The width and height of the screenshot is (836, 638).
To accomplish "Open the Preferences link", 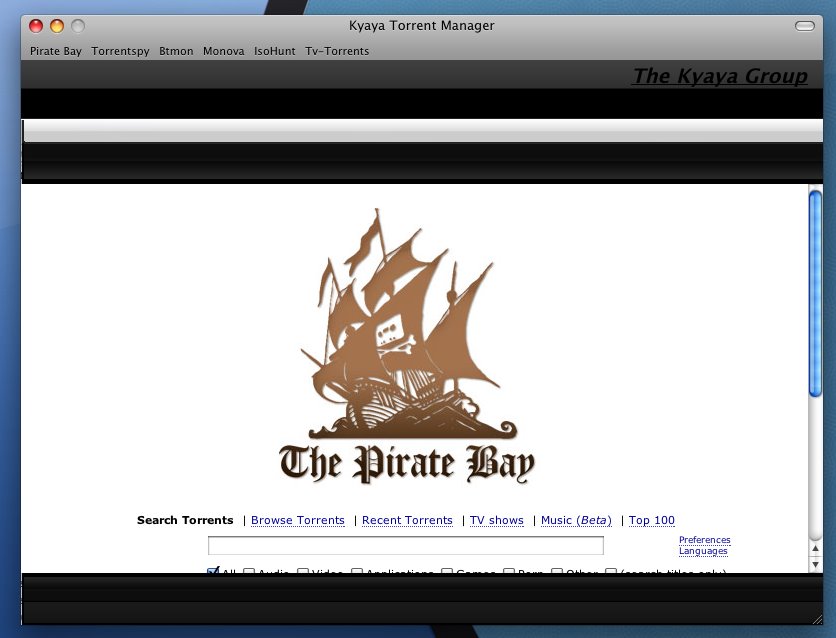I will coord(704,540).
